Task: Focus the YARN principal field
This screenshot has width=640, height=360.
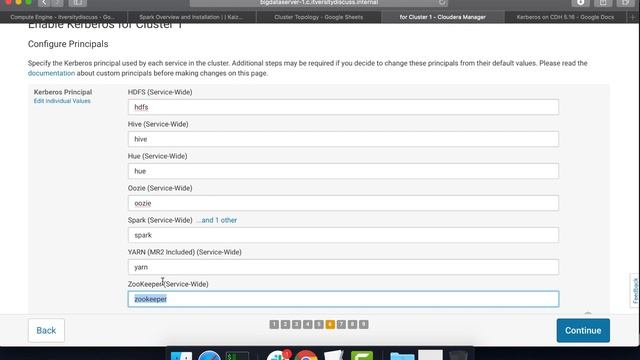Action: tap(343, 267)
